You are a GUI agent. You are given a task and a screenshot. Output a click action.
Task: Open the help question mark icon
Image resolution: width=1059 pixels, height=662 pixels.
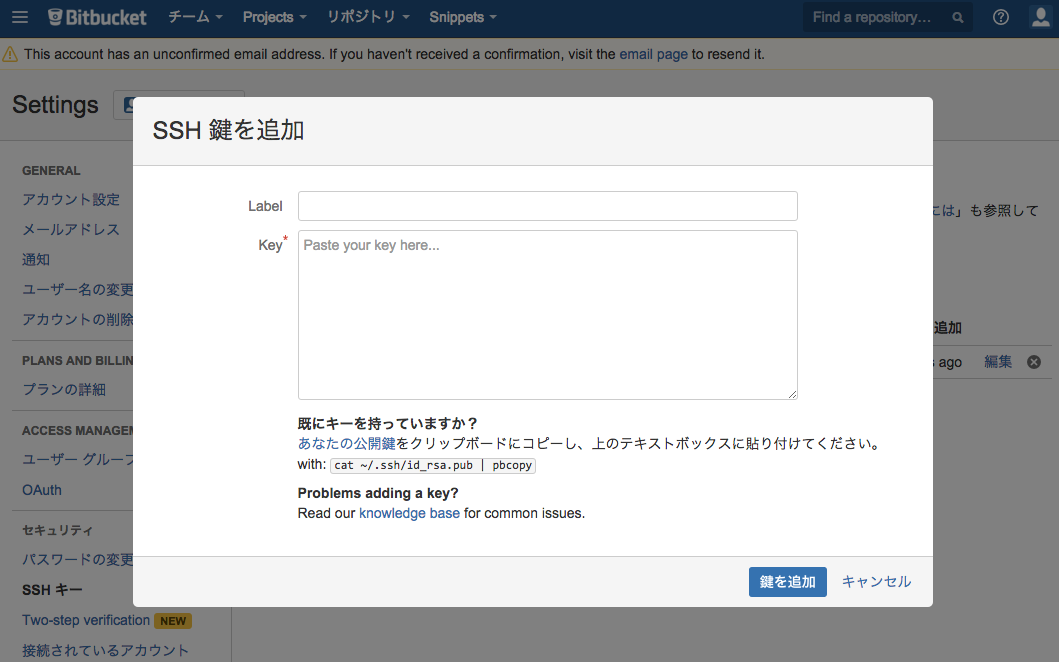click(1000, 16)
